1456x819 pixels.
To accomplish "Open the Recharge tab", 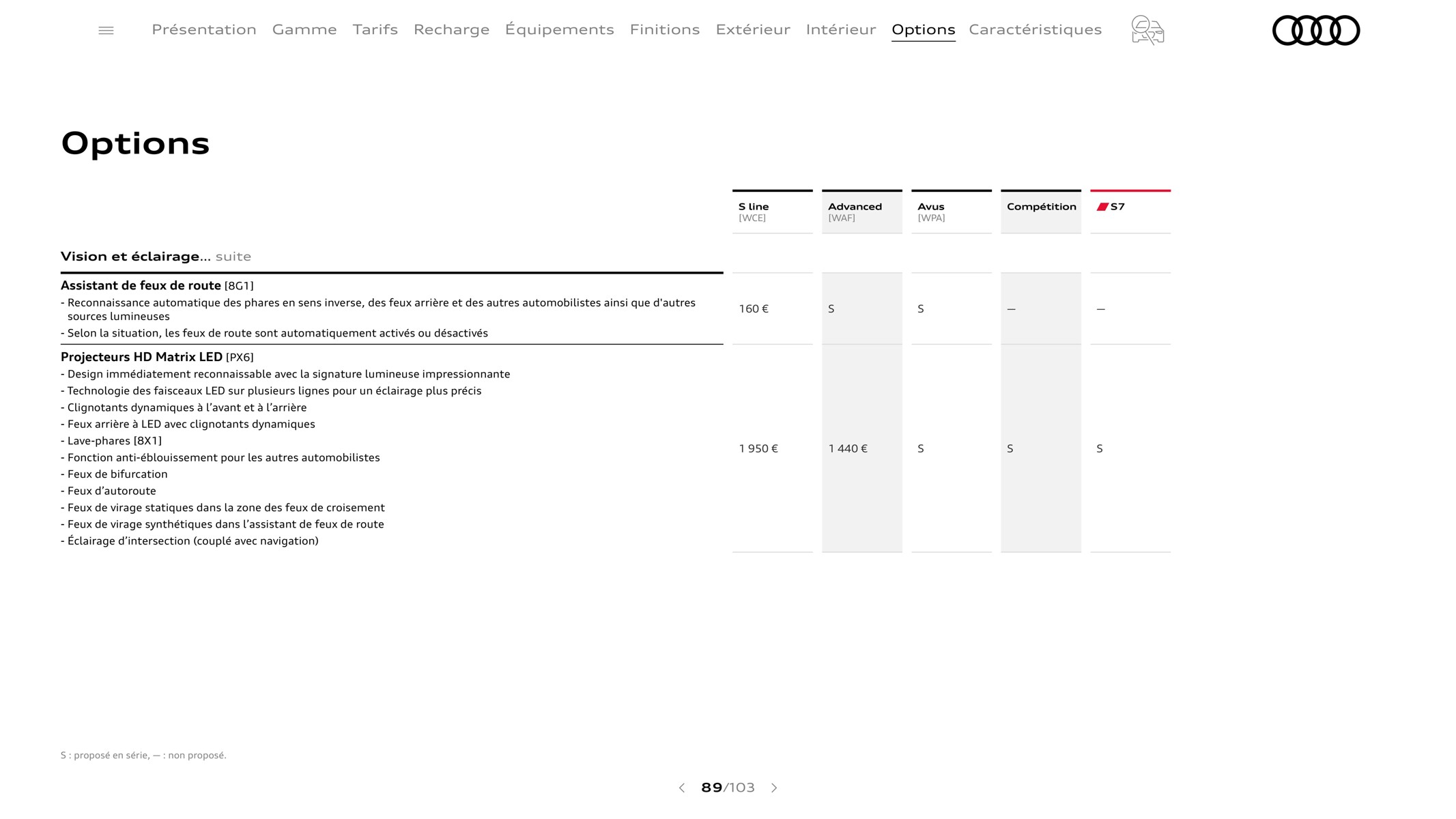I will (451, 29).
